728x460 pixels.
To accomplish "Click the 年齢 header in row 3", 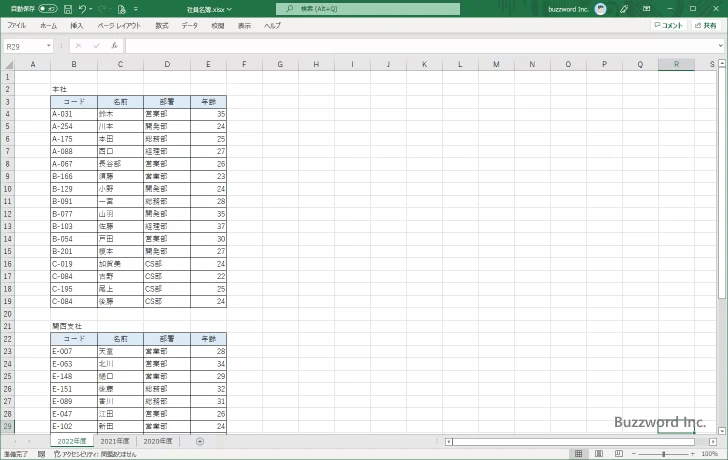I will (x=208, y=102).
